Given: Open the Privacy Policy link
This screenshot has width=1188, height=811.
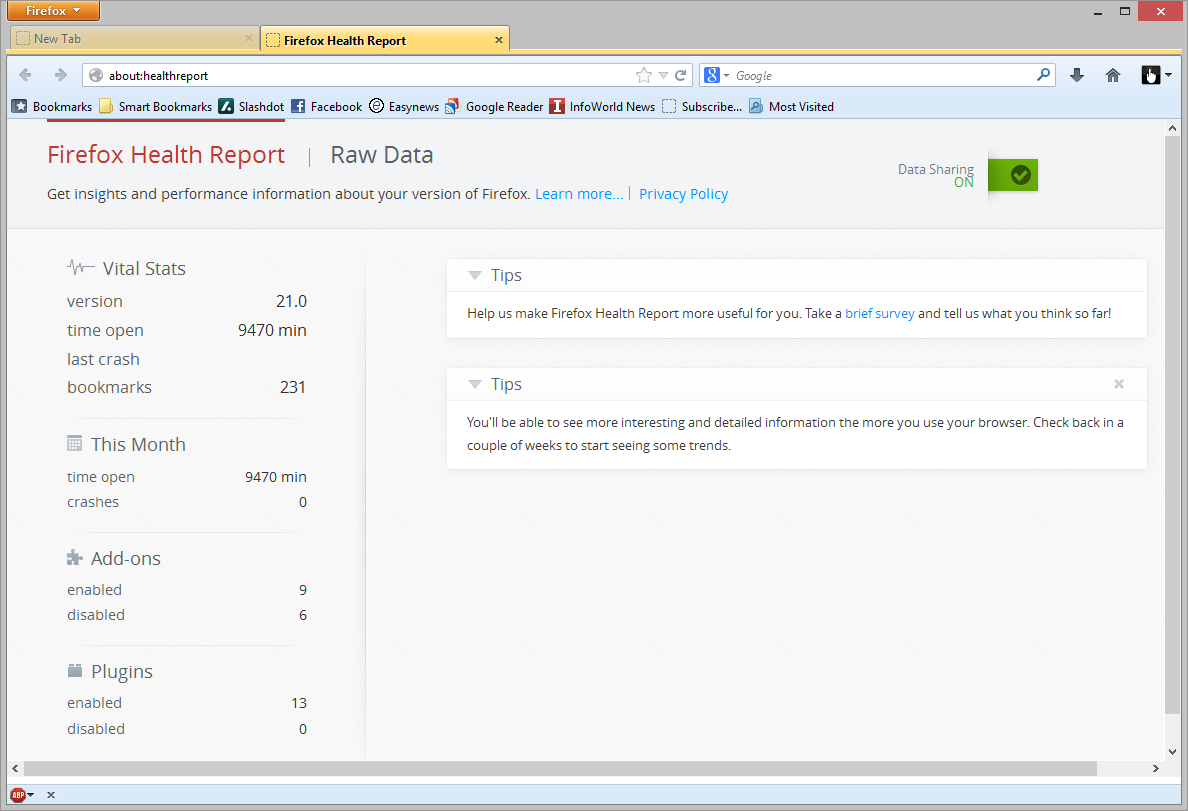Looking at the screenshot, I should (x=683, y=194).
